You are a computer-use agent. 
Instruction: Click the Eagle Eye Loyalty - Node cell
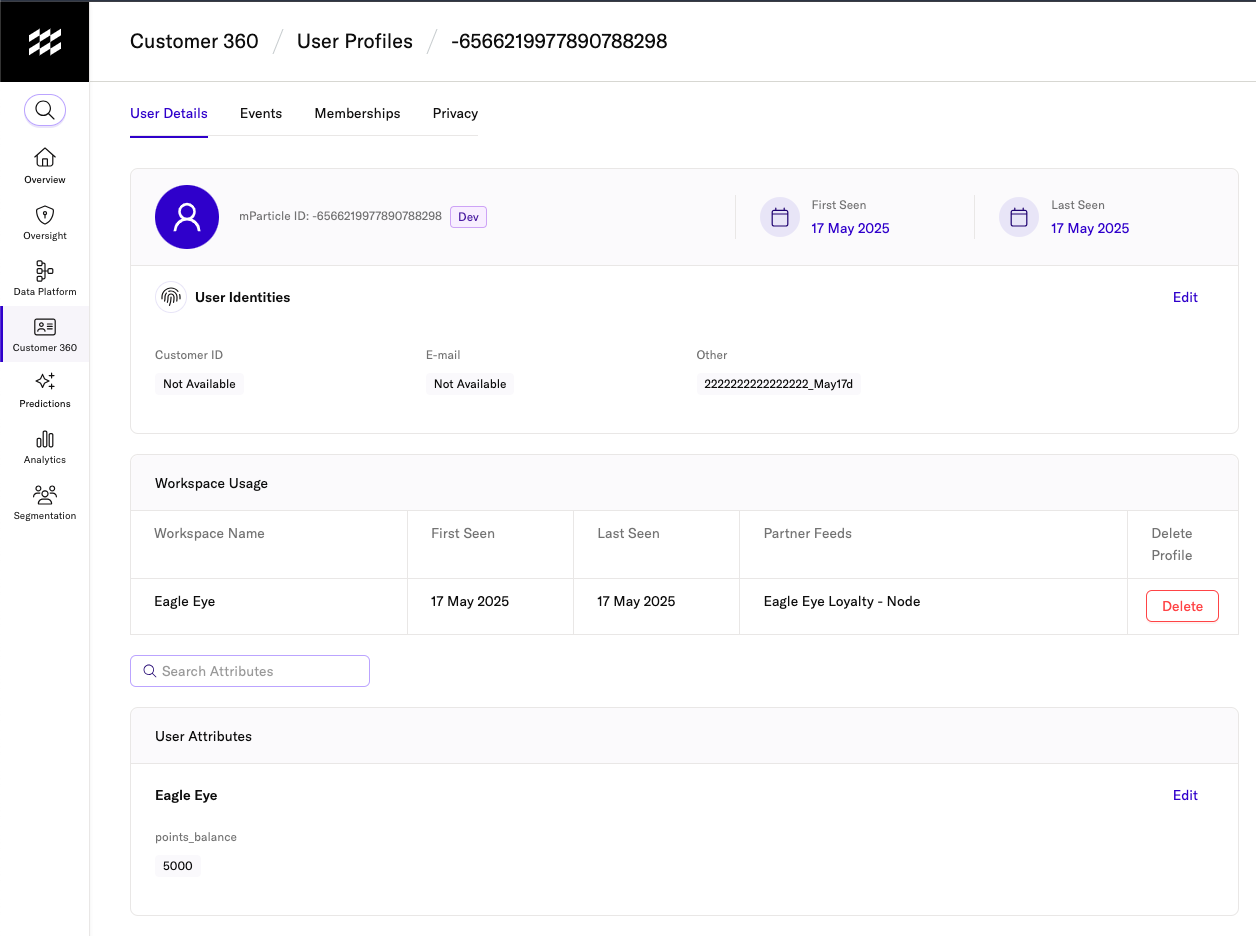[x=841, y=601]
